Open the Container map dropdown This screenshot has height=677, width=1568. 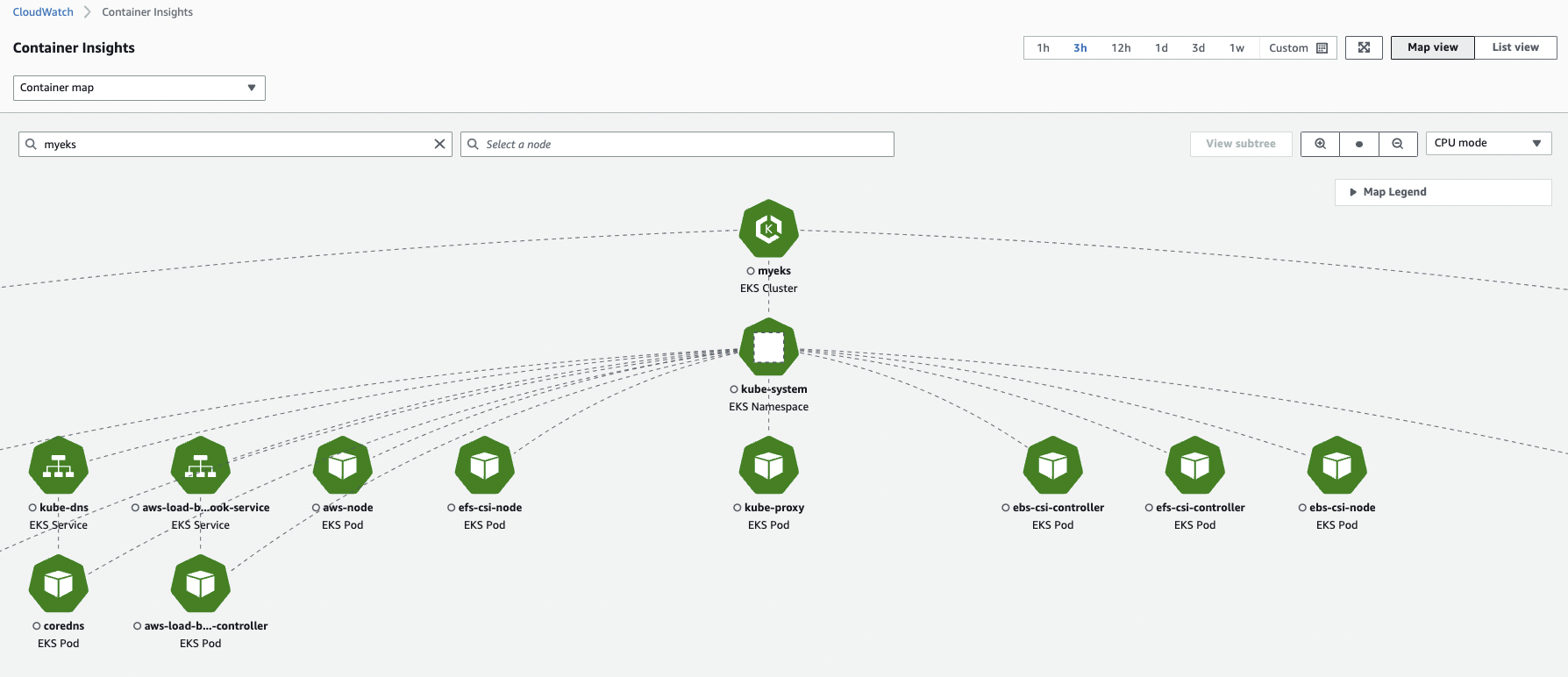tap(139, 88)
